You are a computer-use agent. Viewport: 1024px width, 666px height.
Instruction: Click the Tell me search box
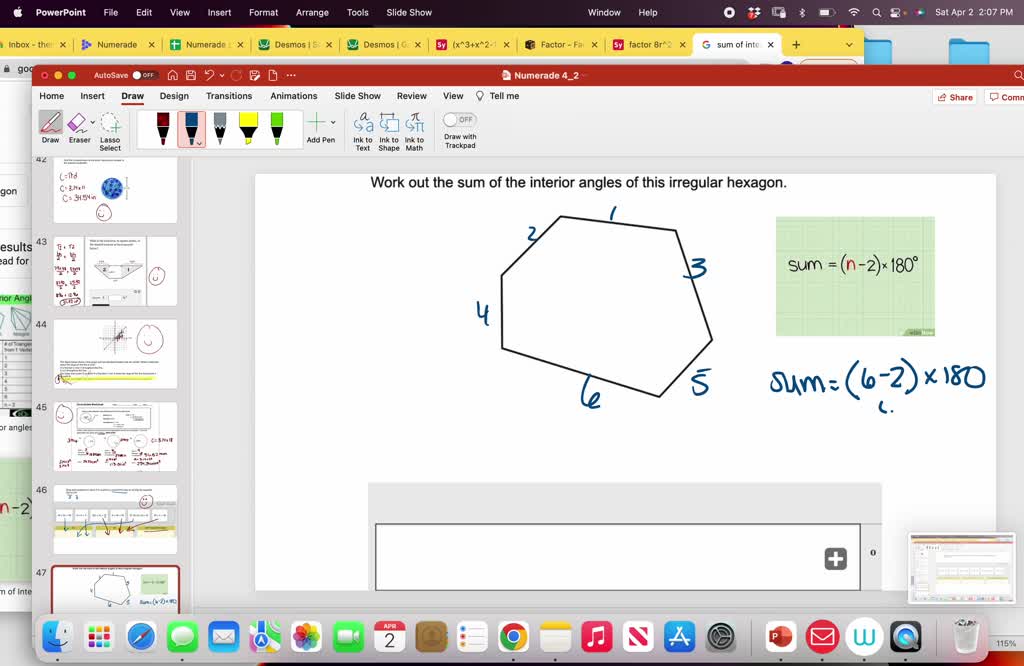point(497,96)
